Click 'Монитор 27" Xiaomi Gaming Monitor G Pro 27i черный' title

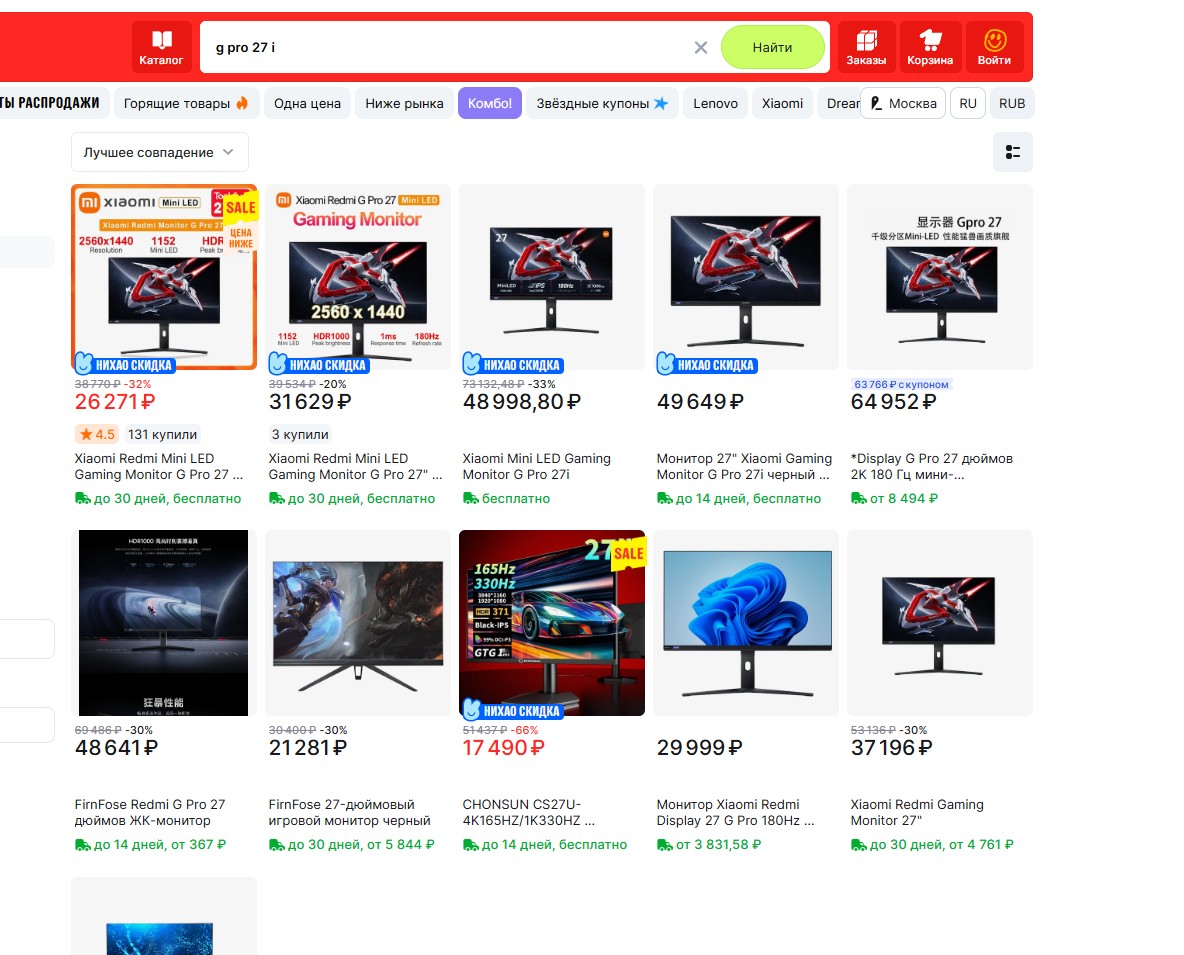[744, 467]
